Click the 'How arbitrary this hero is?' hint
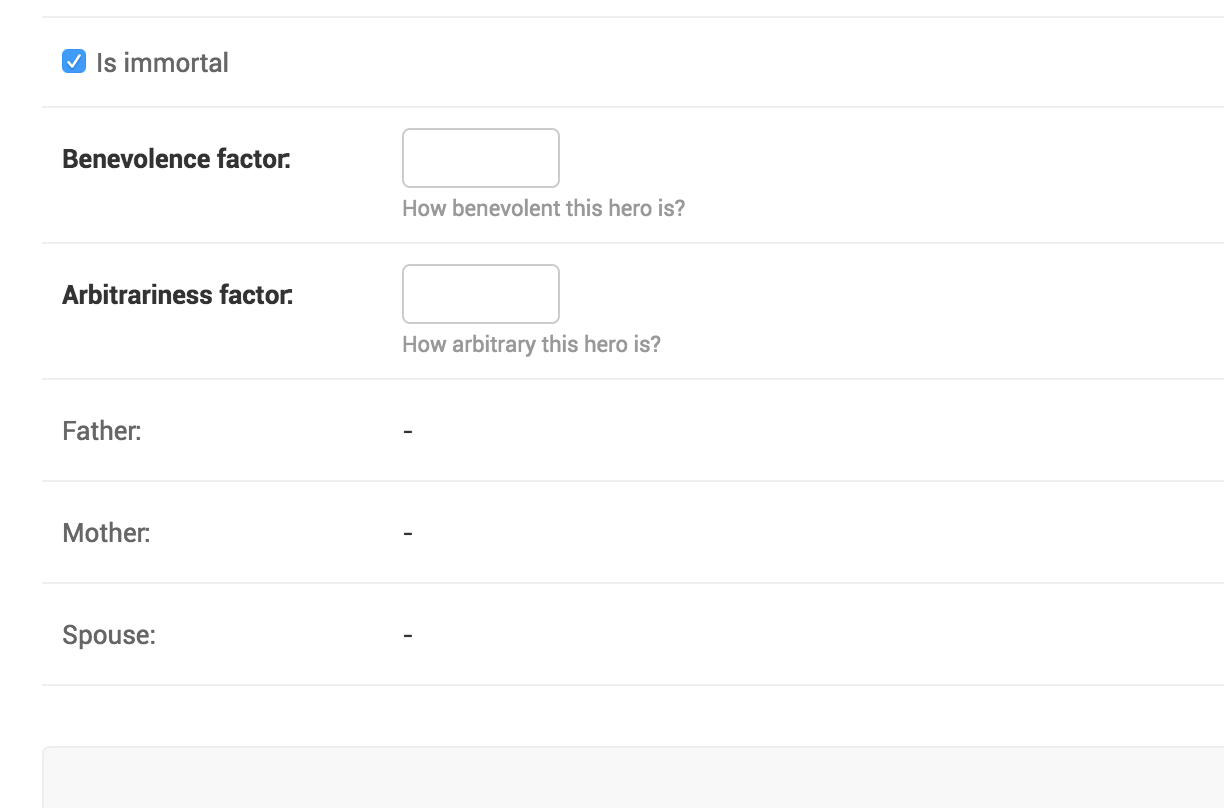This screenshot has width=1224, height=808. pyautogui.click(x=531, y=345)
